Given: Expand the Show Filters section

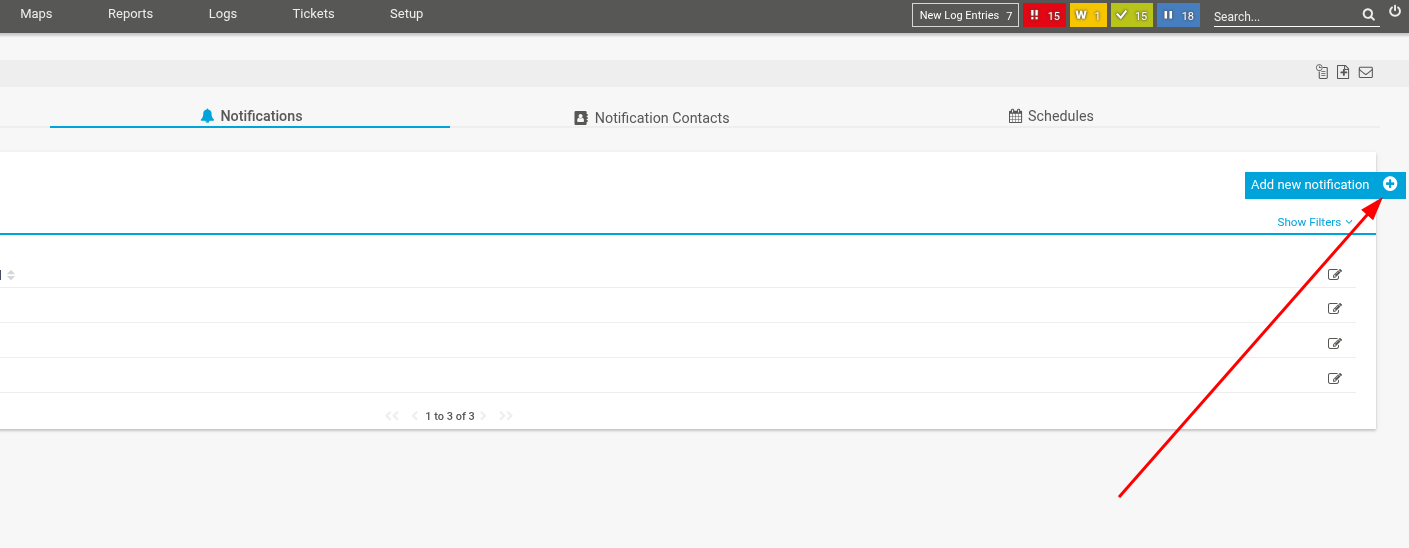Looking at the screenshot, I should [1314, 222].
